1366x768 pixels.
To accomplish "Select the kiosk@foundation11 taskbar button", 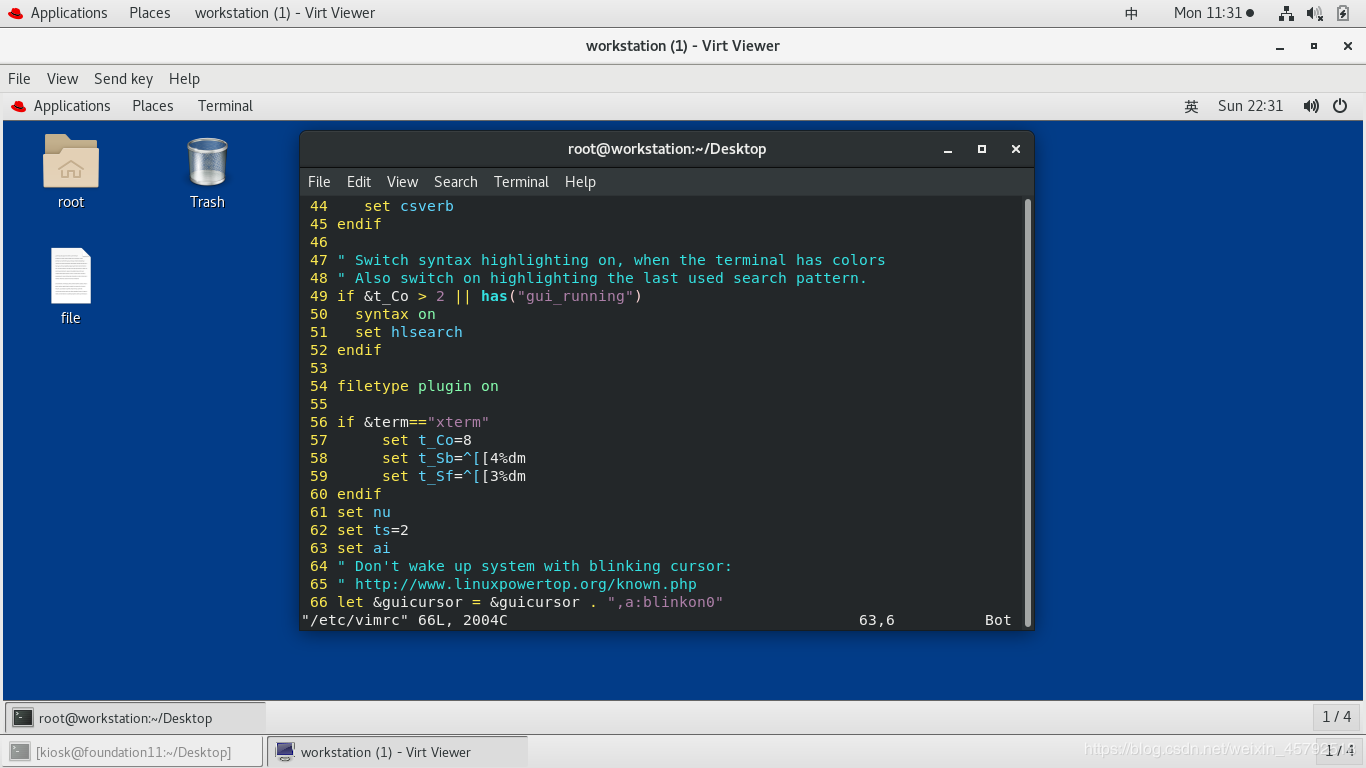I will coord(133,751).
